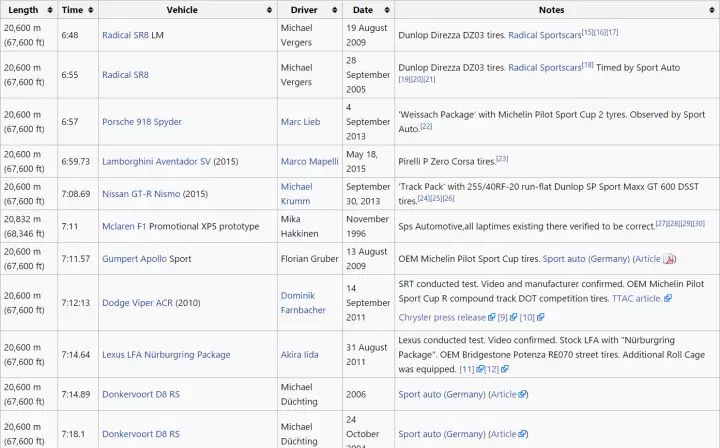Sort table by Driver column arrows

click(x=335, y=10)
